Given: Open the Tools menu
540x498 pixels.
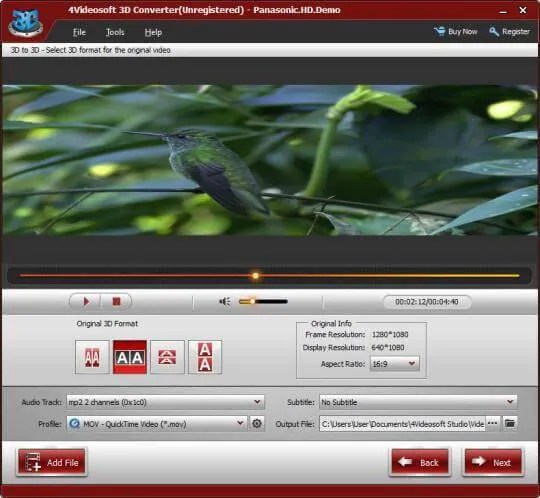Looking at the screenshot, I should [115, 32].
